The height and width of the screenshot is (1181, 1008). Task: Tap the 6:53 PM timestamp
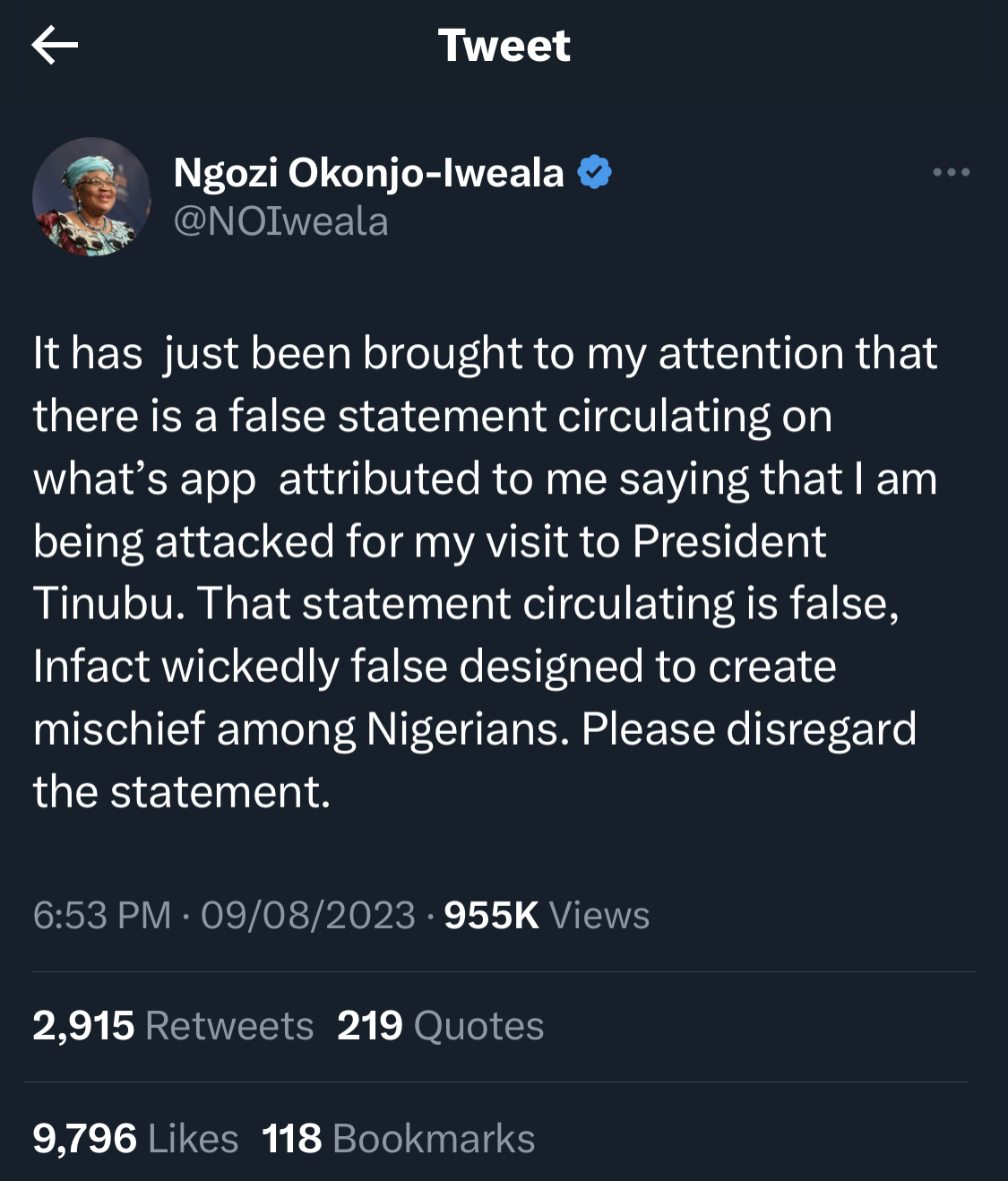(101, 915)
